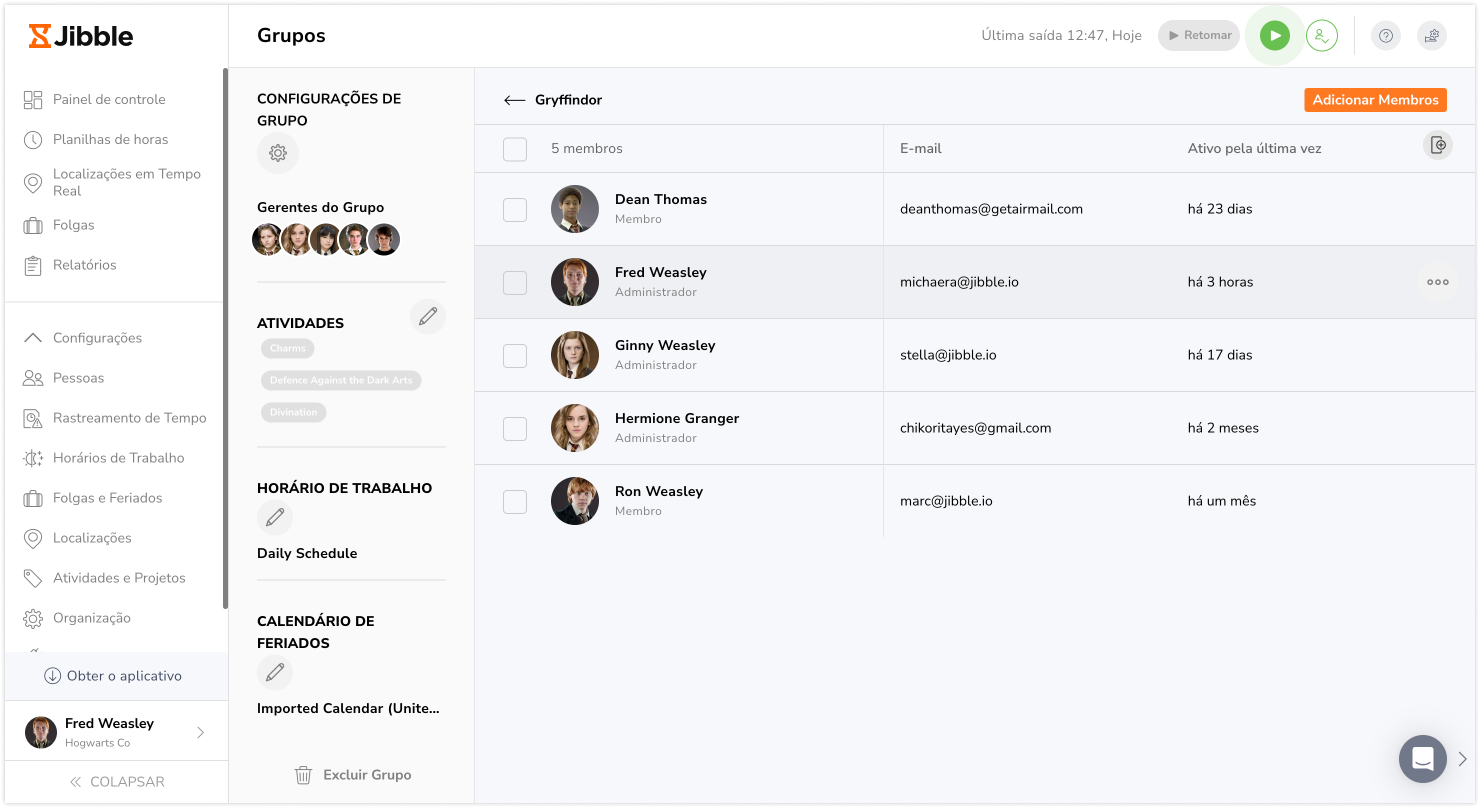The width and height of the screenshot is (1480, 808).
Task: Click the sidebar scrollbar
Action: 225,338
